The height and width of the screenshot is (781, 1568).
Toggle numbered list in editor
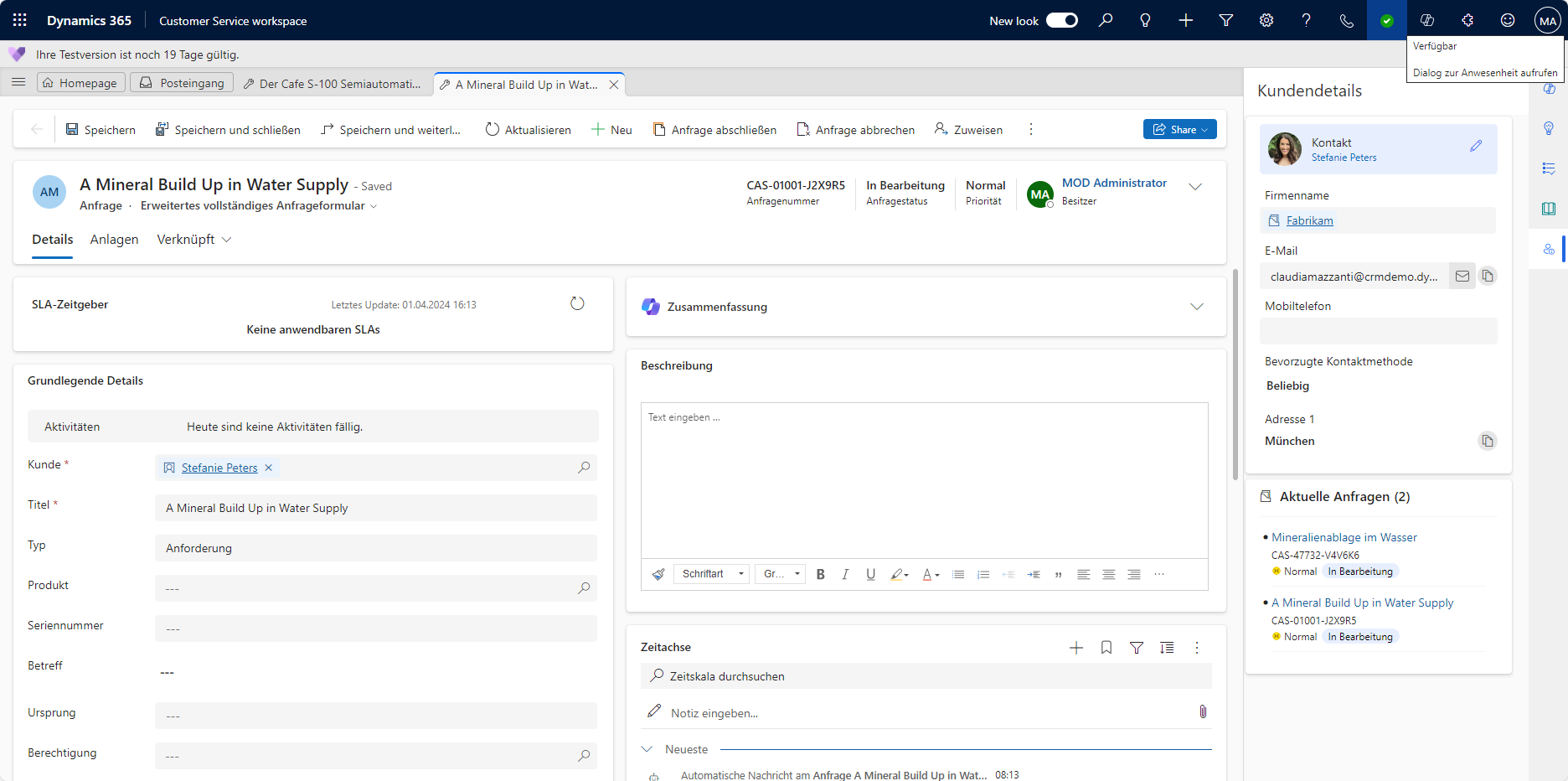pos(983,574)
